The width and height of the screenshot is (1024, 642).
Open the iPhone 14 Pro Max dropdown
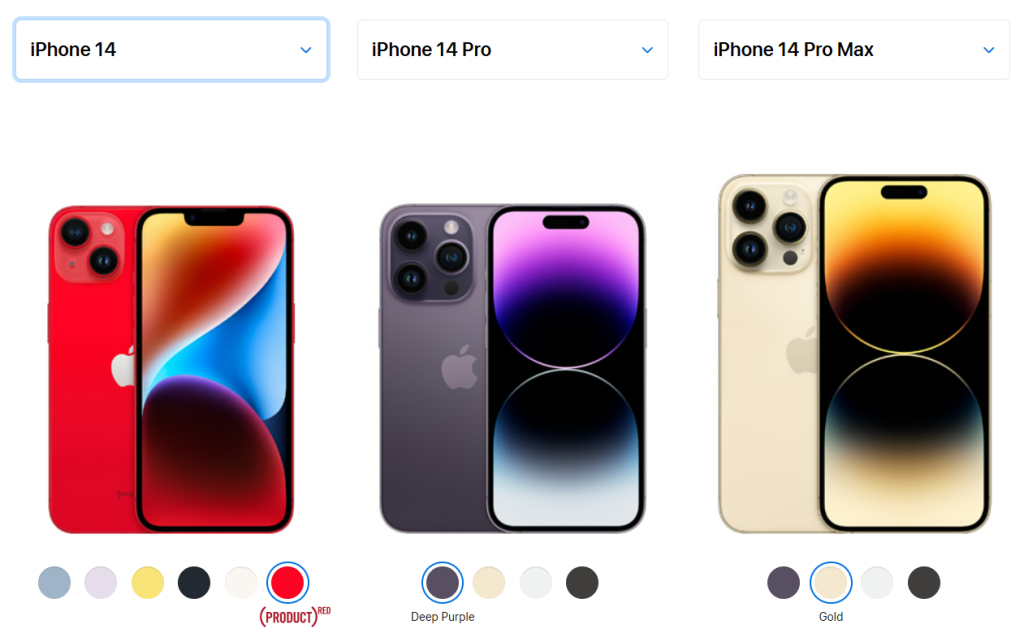pyautogui.click(x=854, y=50)
